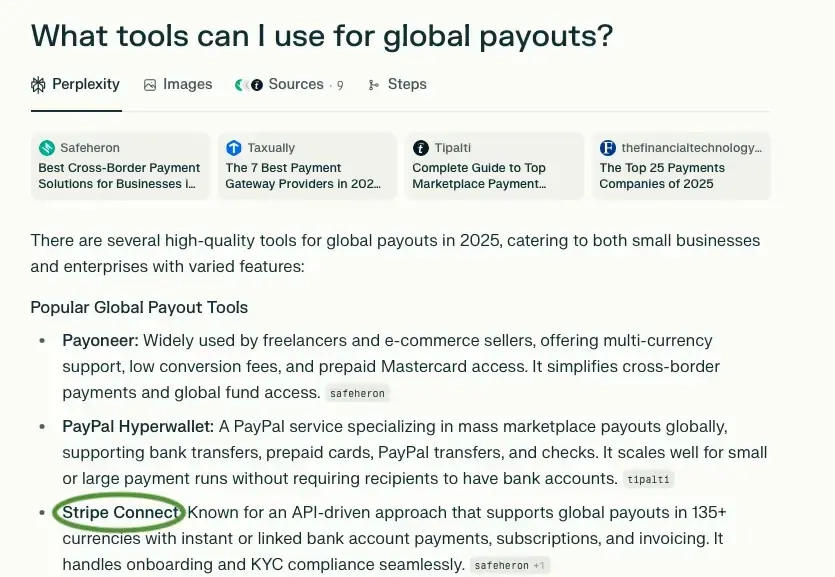Click the Safeheron green favicon
835x577 pixels.
point(47,148)
